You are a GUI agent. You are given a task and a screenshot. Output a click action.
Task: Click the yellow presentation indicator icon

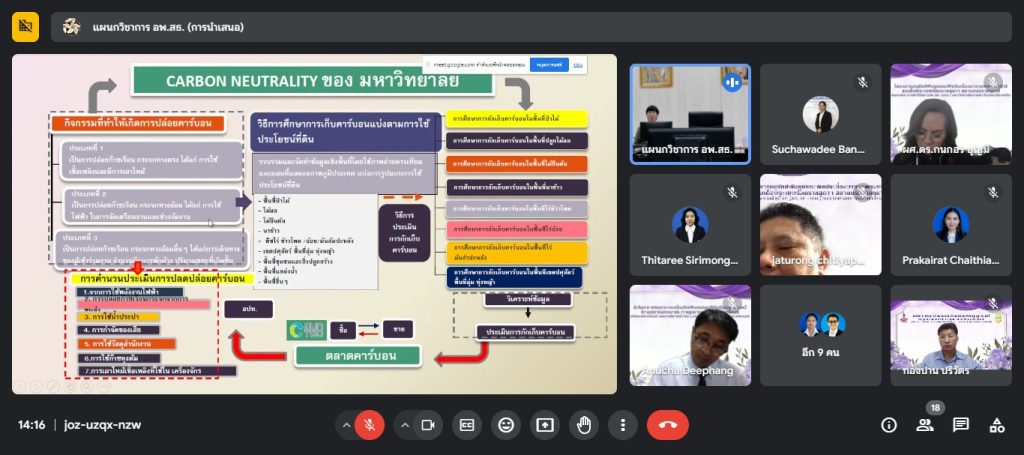point(25,26)
